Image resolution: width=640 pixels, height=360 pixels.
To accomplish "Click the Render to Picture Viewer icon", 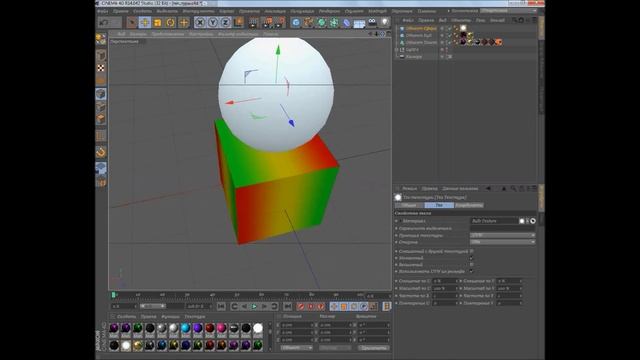I will [268, 22].
